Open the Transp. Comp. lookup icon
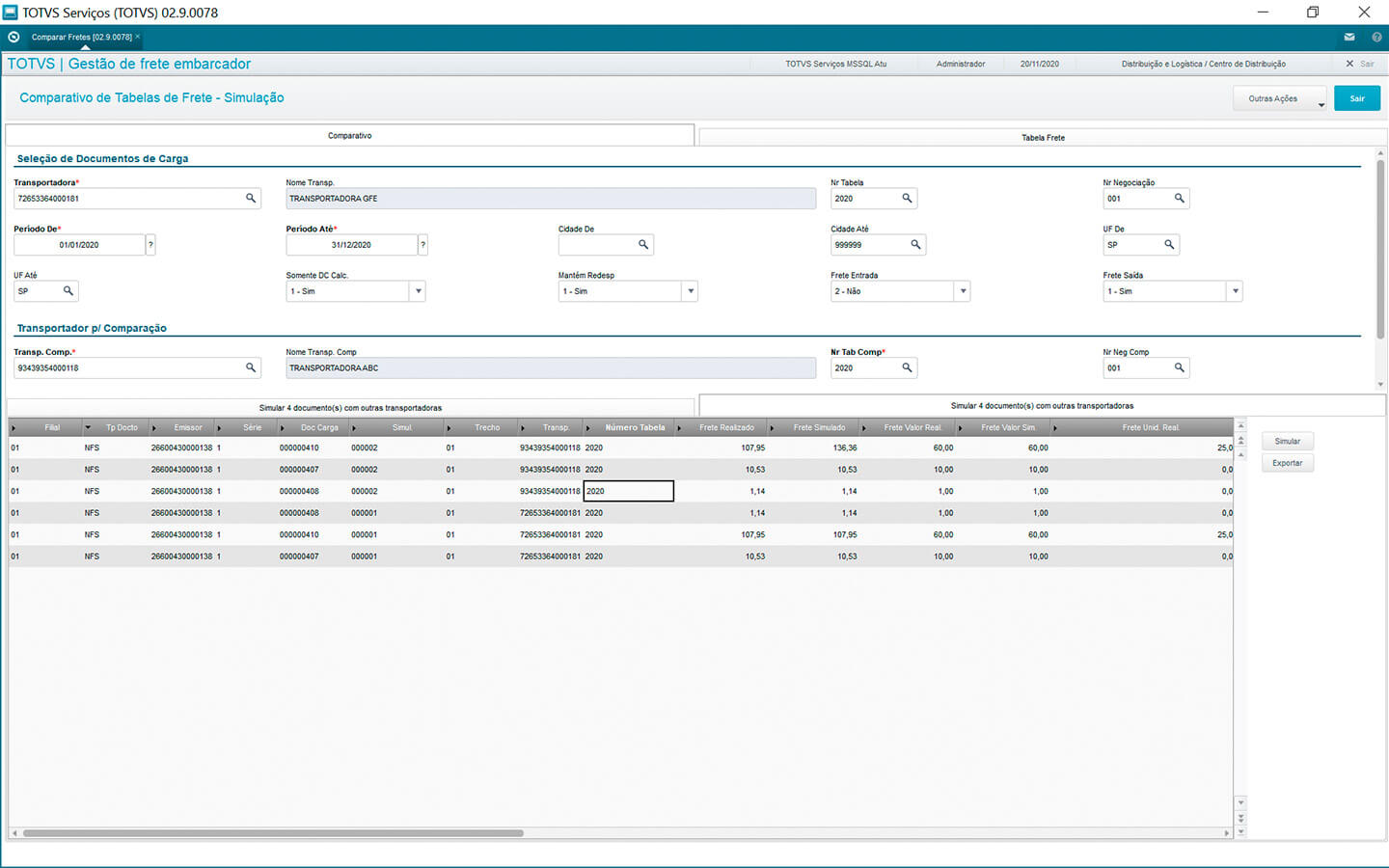This screenshot has height=868, width=1389. tap(251, 368)
